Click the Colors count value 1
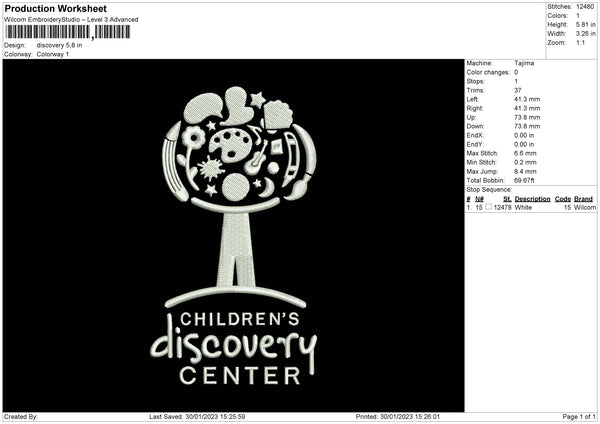 (578, 16)
